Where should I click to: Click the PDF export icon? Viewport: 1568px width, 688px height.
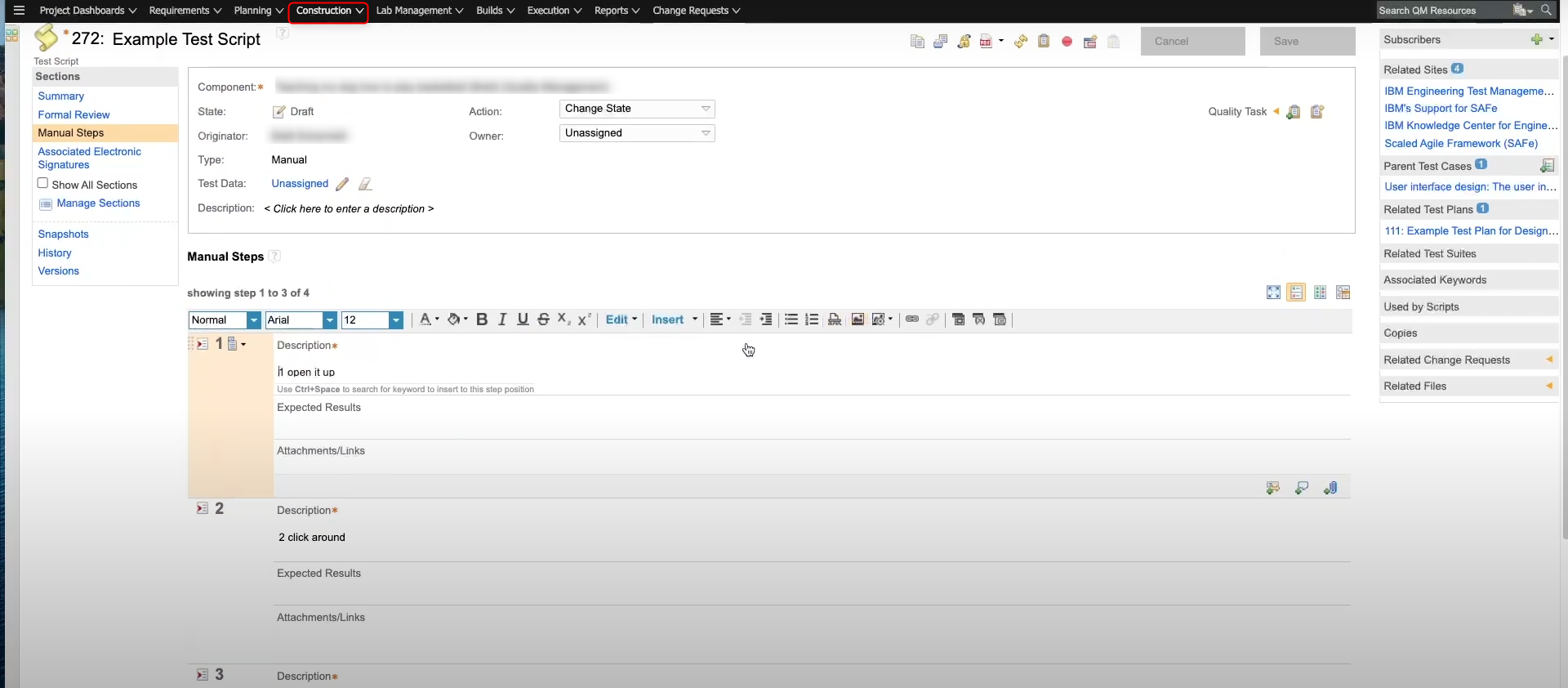(x=986, y=42)
